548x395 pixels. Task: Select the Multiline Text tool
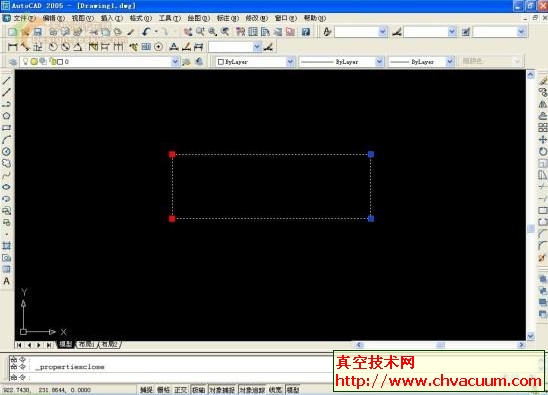[6, 281]
